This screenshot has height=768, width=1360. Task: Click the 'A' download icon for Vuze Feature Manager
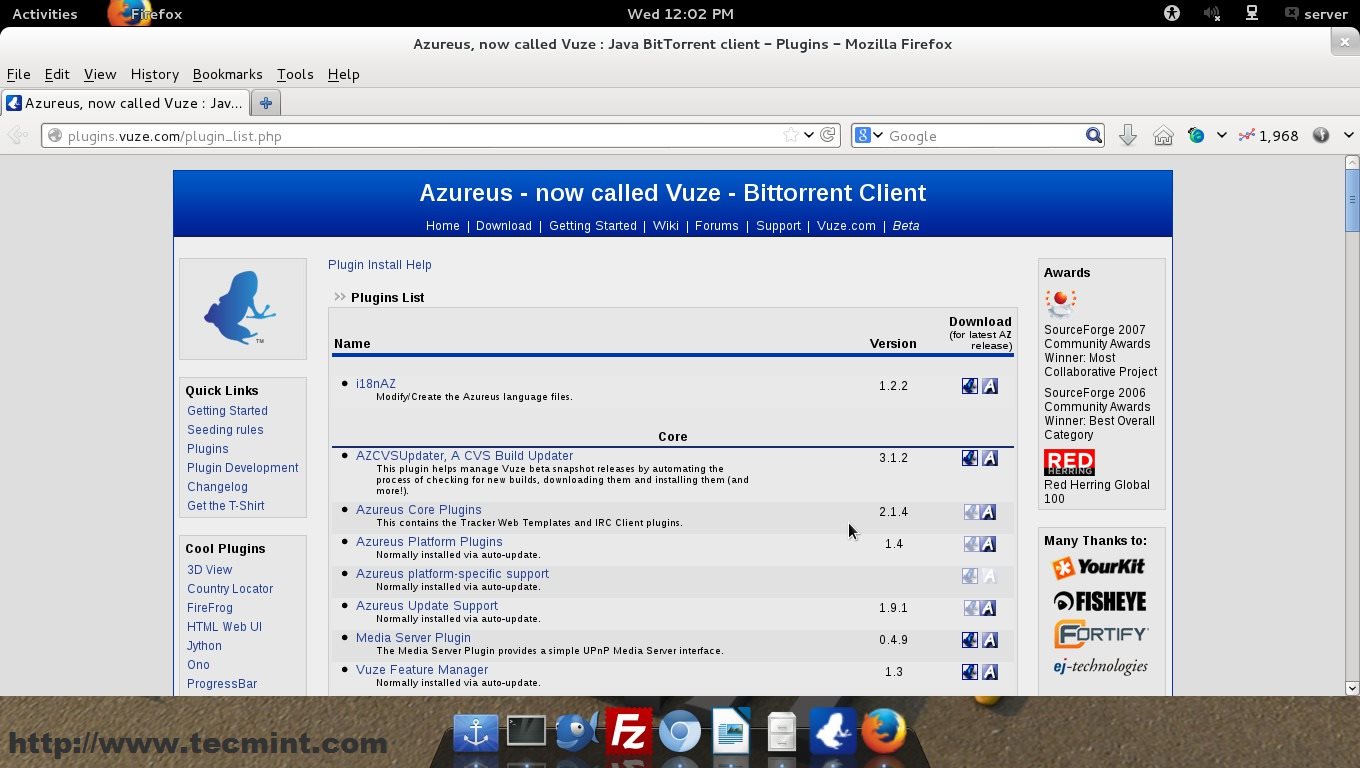[990, 672]
